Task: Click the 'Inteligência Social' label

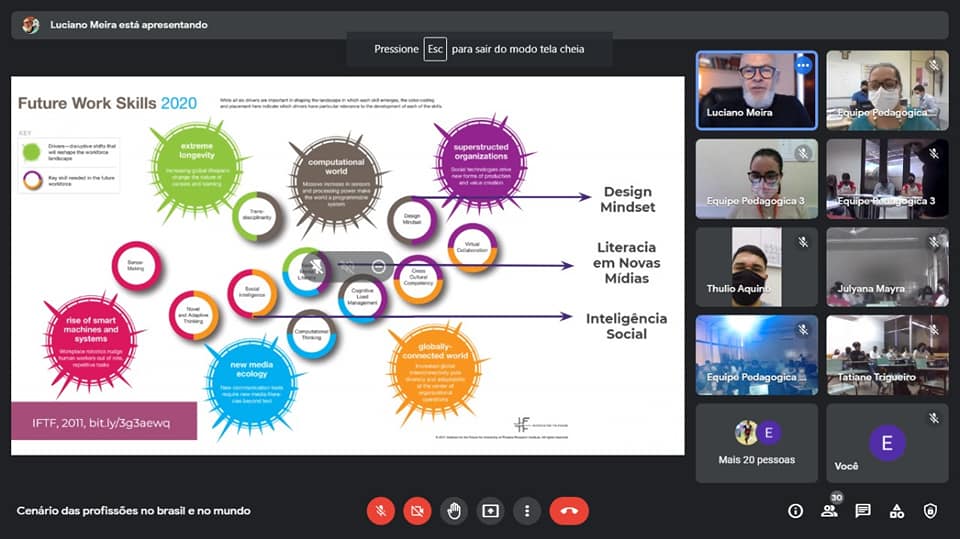Action: pos(626,326)
